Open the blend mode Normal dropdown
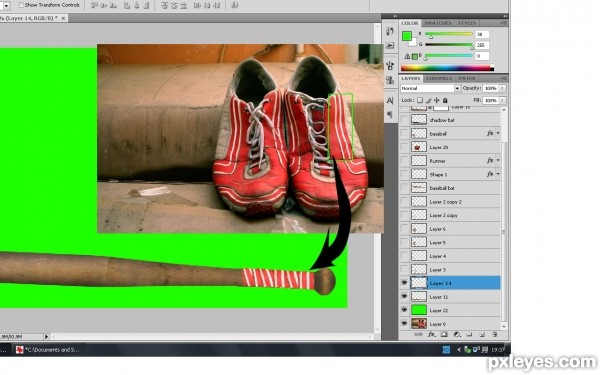This screenshot has height=375, width=600. (x=430, y=88)
